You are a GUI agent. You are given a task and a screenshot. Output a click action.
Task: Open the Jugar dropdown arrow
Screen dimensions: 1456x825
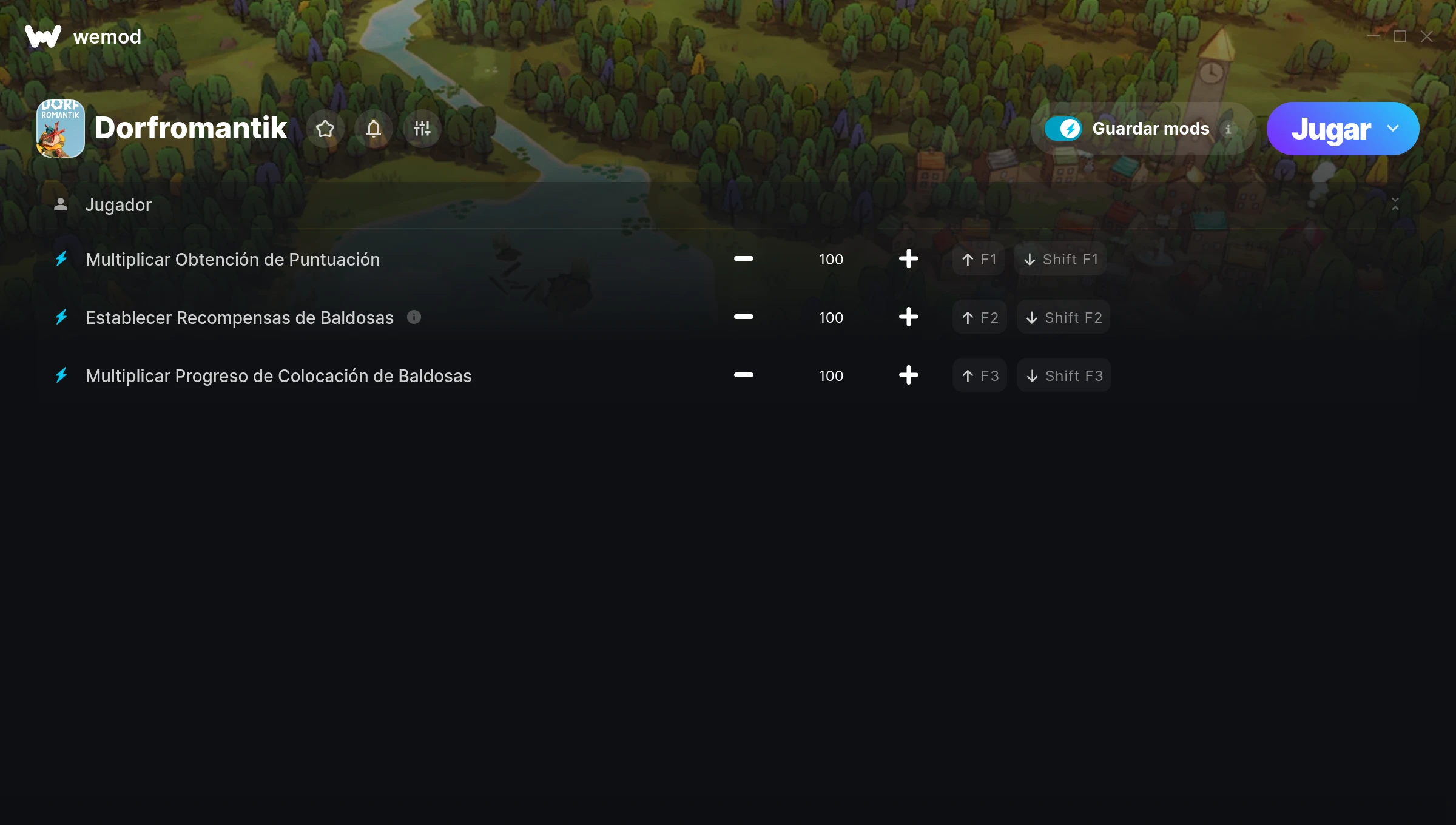pyautogui.click(x=1393, y=129)
